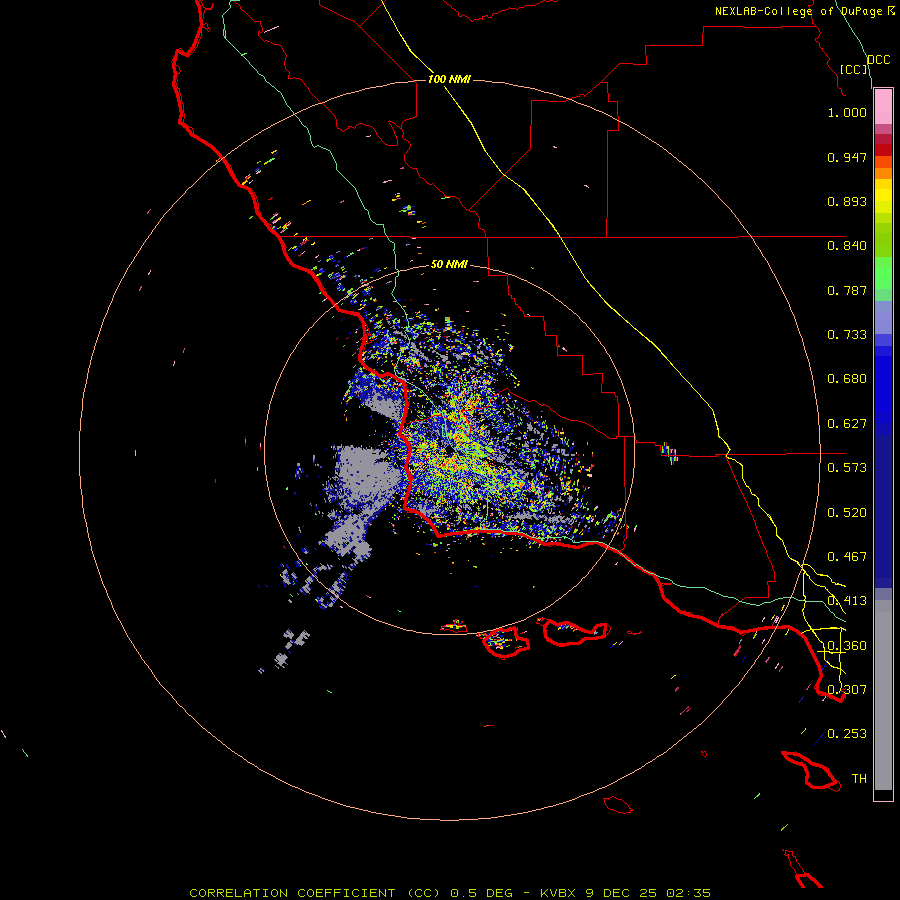The width and height of the screenshot is (900, 900).
Task: Select the 0.627 scale value
Action: (x=847, y=424)
